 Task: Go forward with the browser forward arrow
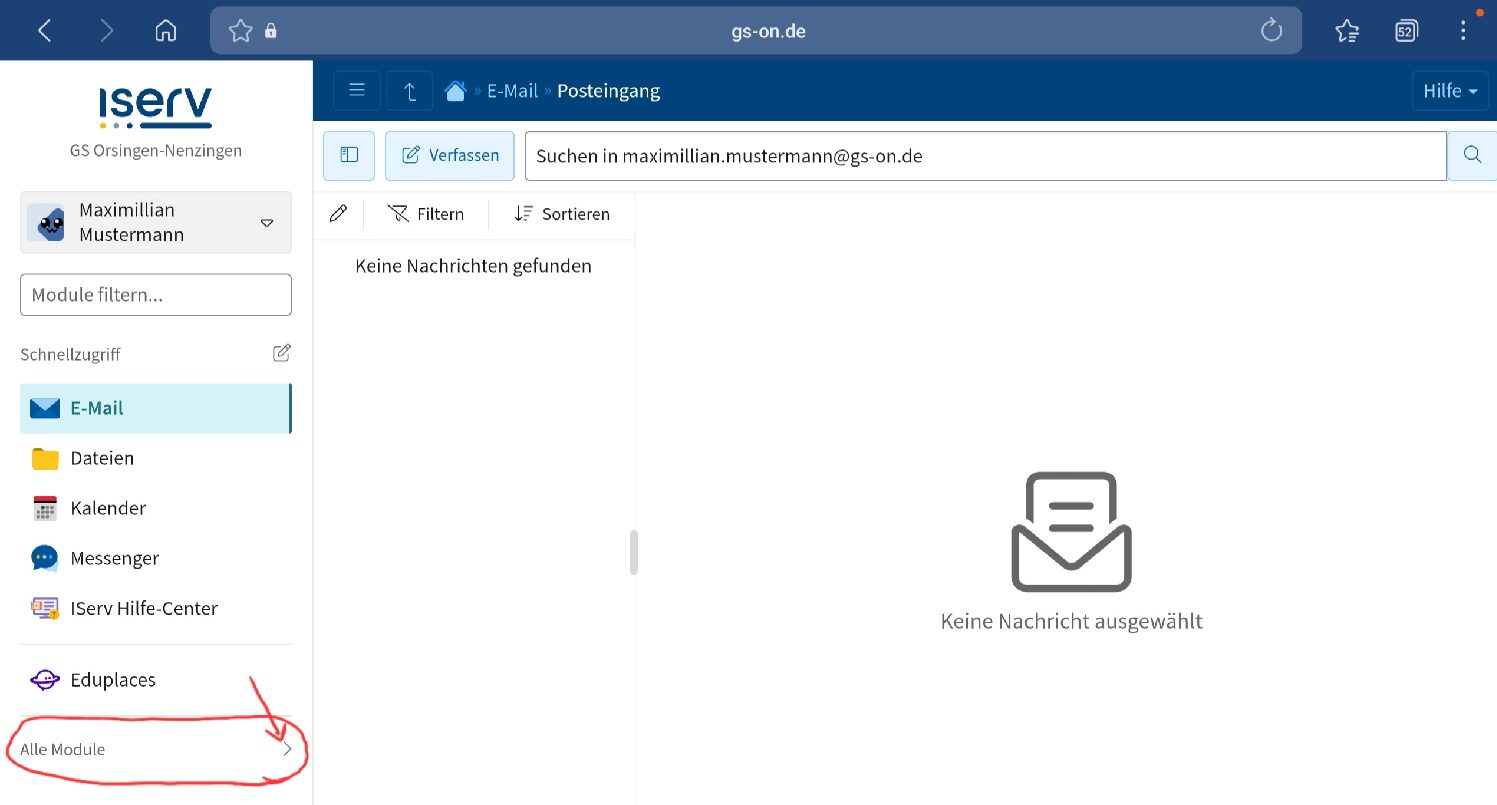tap(106, 31)
